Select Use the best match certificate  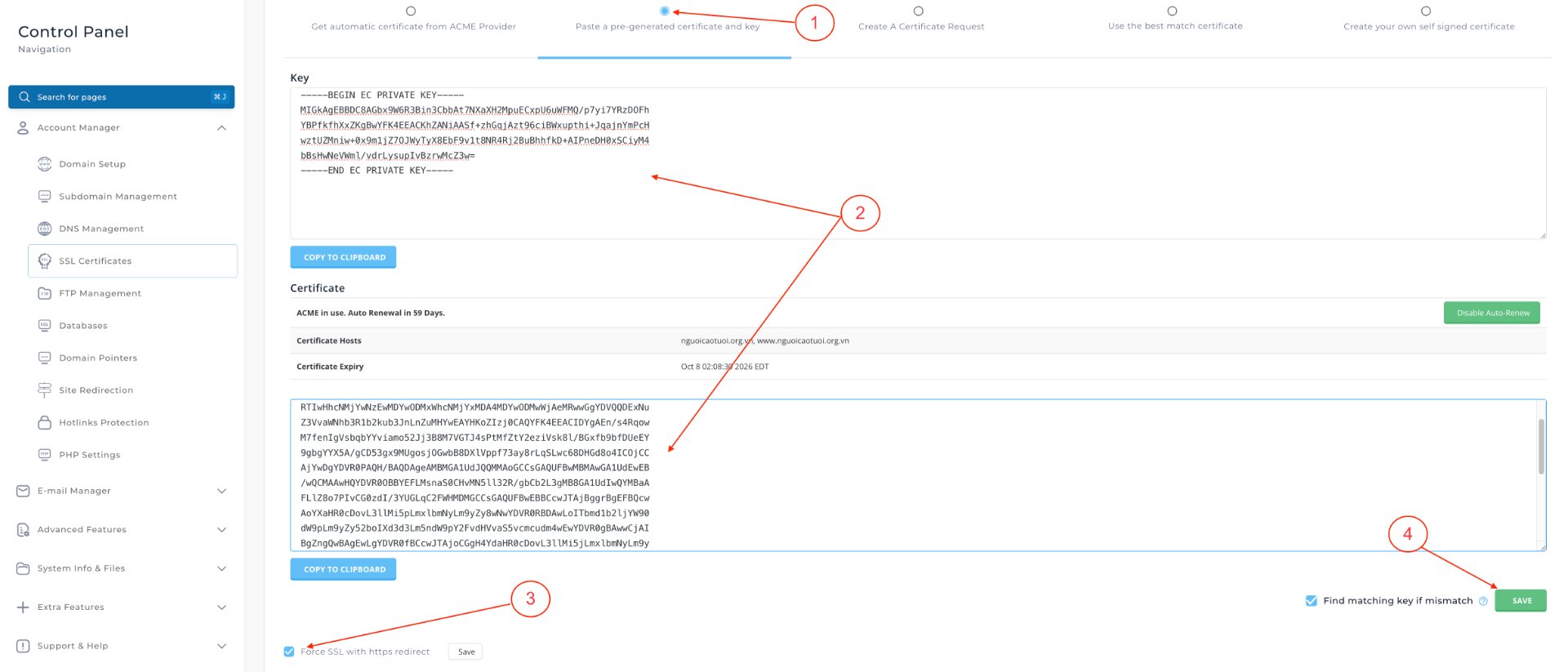click(x=1173, y=11)
